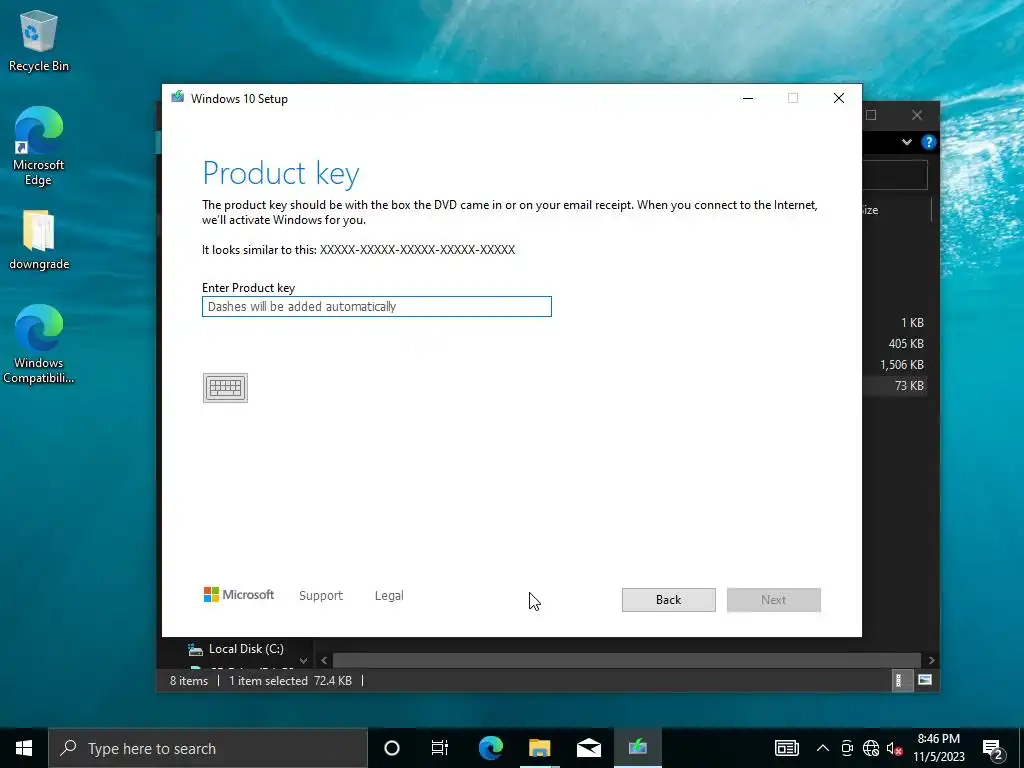The height and width of the screenshot is (768, 1024).
Task: Open the Windows Start menu
Action: coord(24,748)
